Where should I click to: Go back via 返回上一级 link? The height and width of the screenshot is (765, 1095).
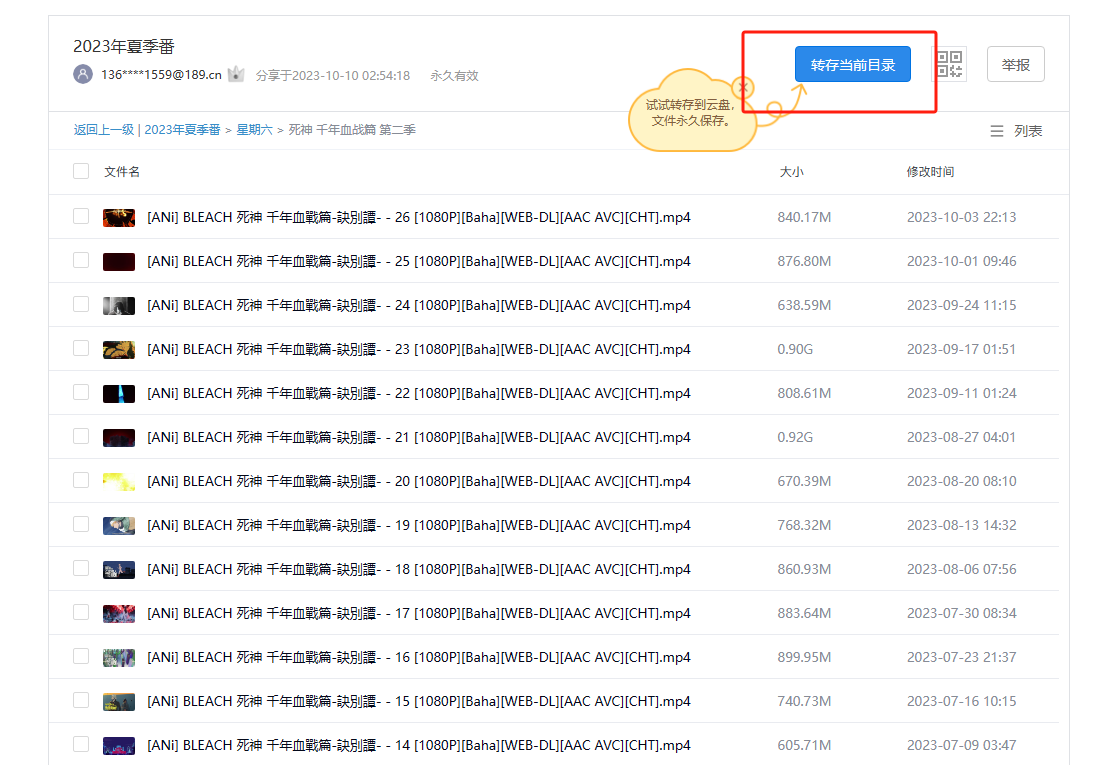pyautogui.click(x=103, y=130)
